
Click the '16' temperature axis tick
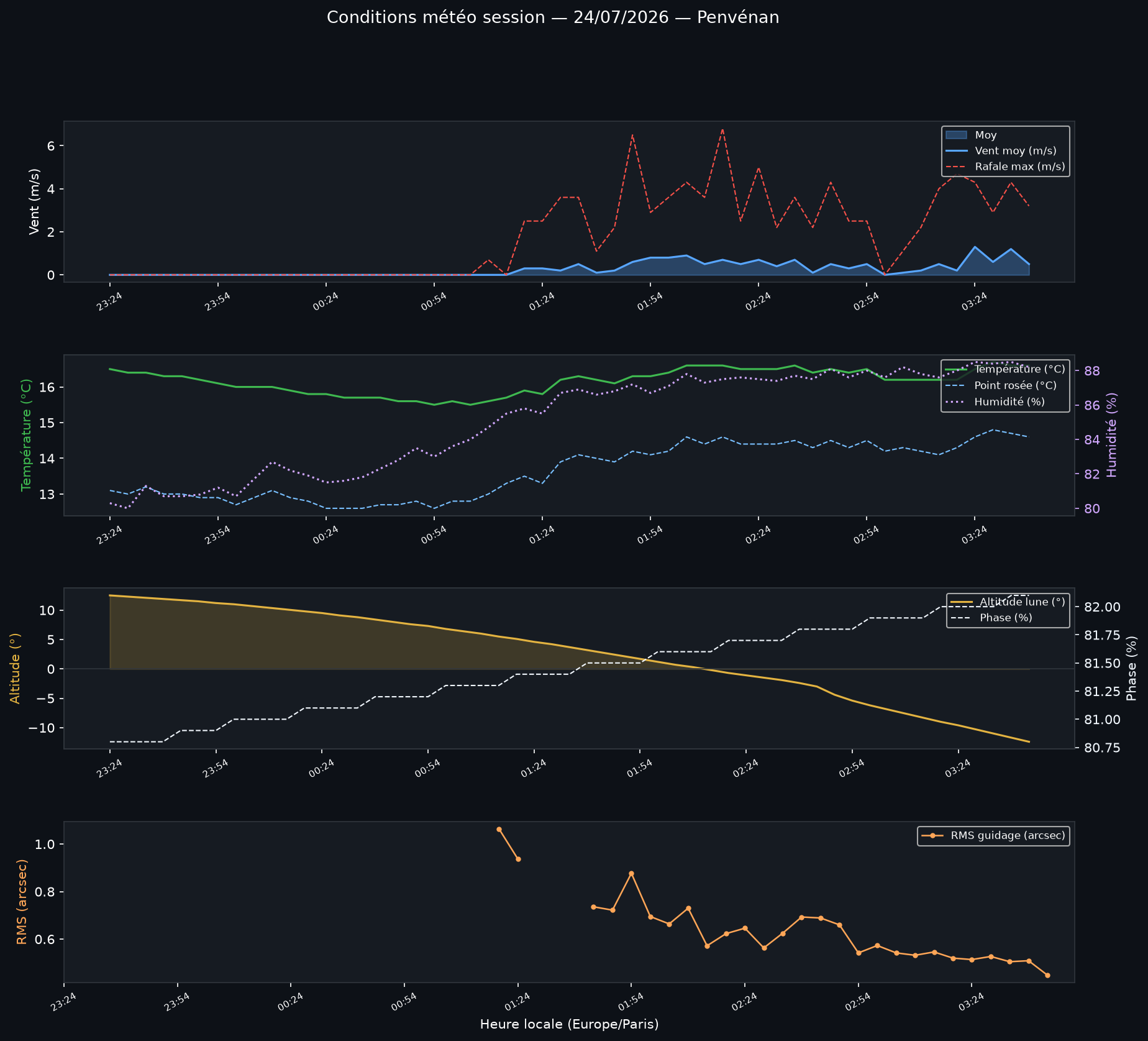(x=48, y=387)
